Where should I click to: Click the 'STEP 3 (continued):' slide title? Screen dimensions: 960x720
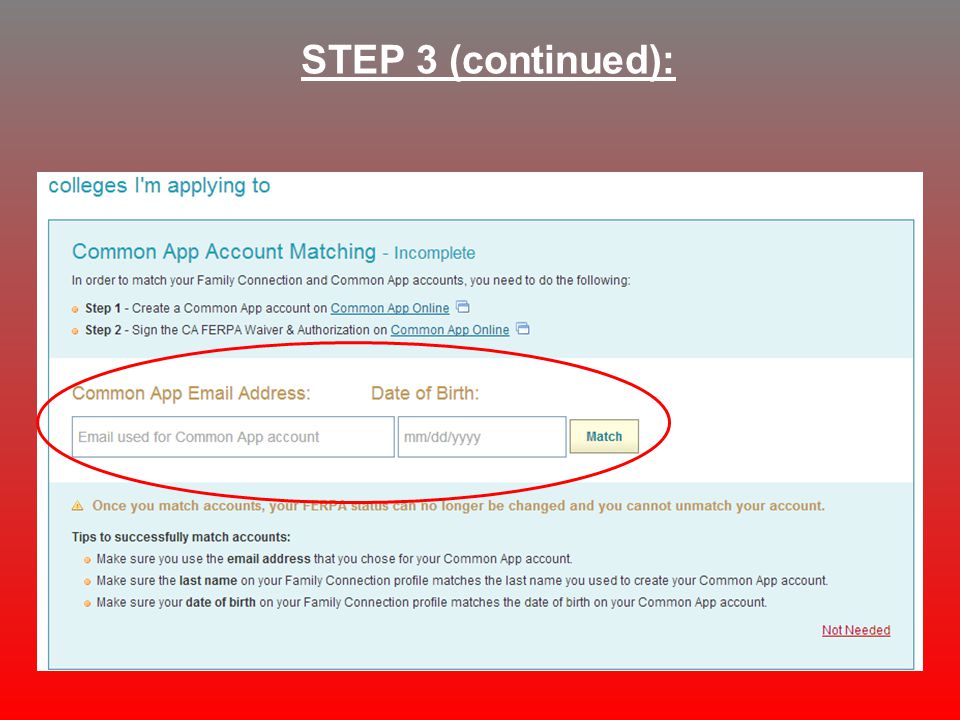coord(488,60)
